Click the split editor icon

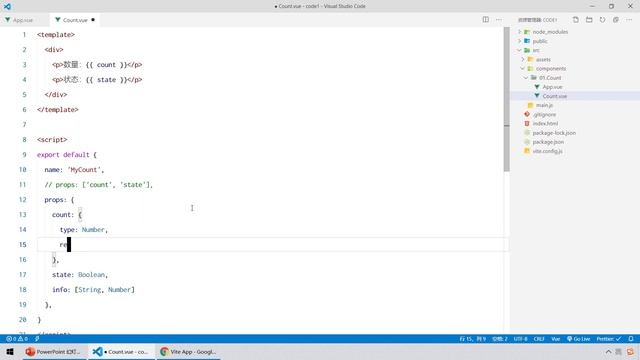pos(485,20)
